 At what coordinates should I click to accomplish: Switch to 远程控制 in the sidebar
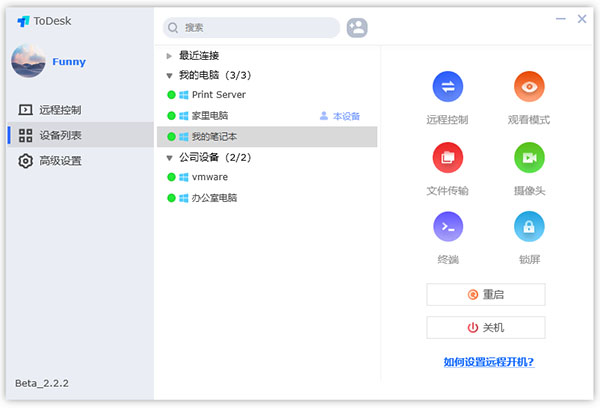point(59,110)
